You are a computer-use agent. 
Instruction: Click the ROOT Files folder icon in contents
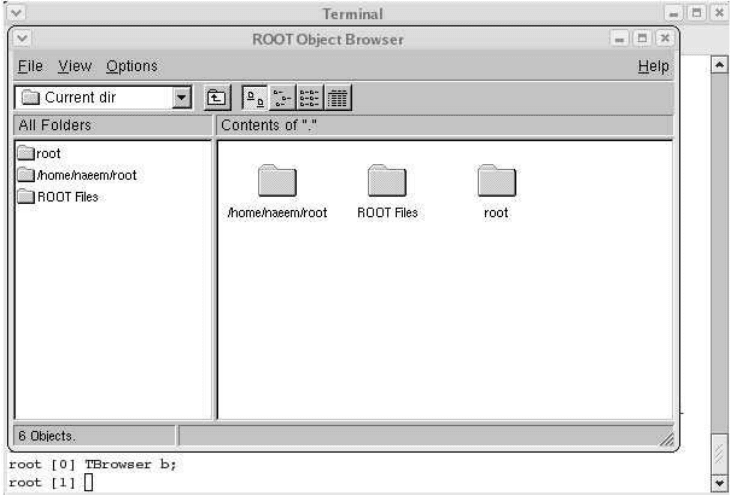click(x=387, y=182)
